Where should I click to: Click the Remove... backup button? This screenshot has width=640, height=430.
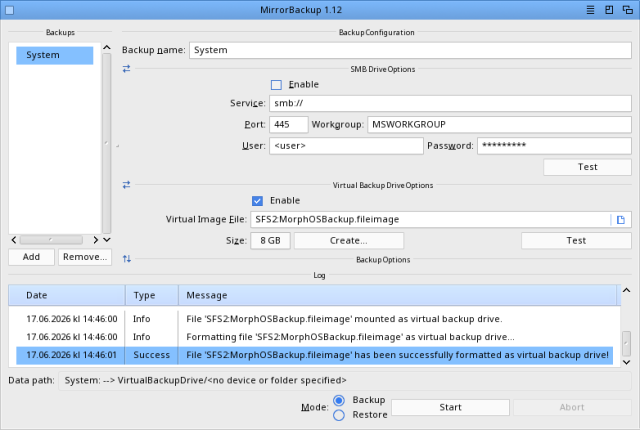[85, 257]
